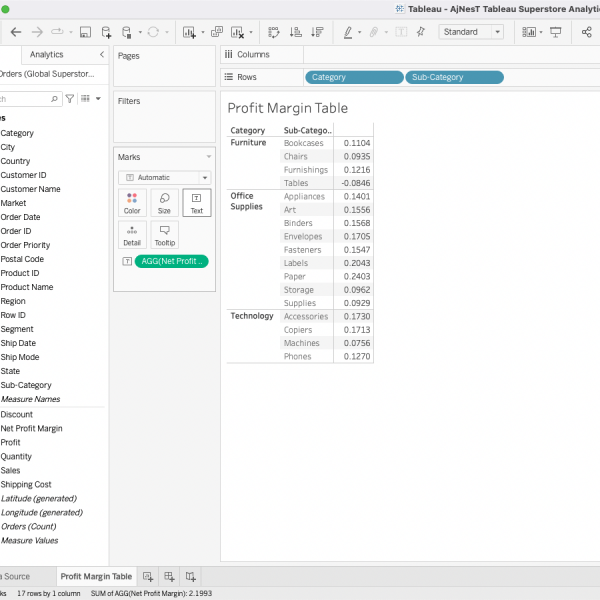The height and width of the screenshot is (600, 600).
Task: Click the Sub-Category pill on Rows shelf
Action: coord(454,77)
